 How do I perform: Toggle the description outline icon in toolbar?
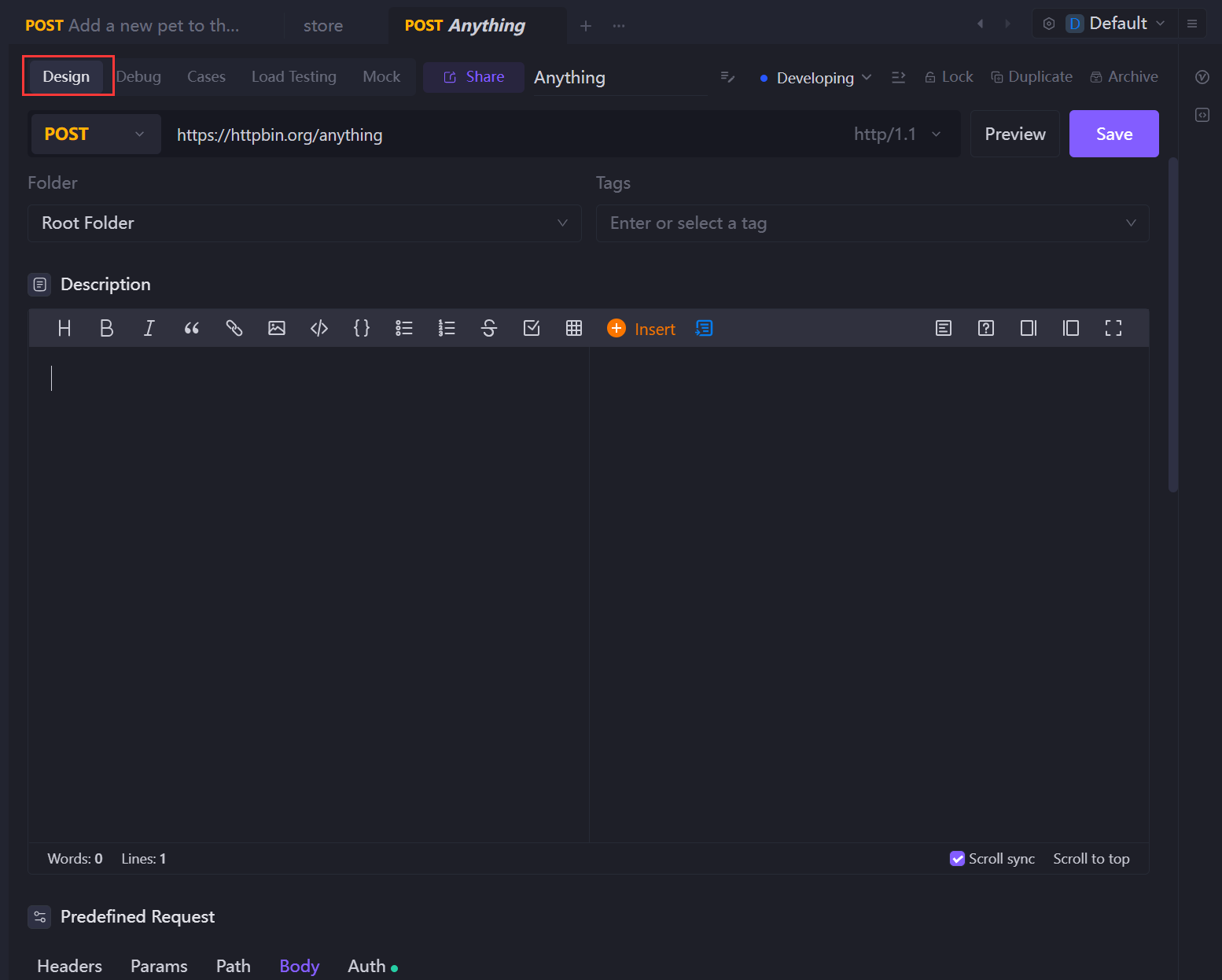point(944,328)
